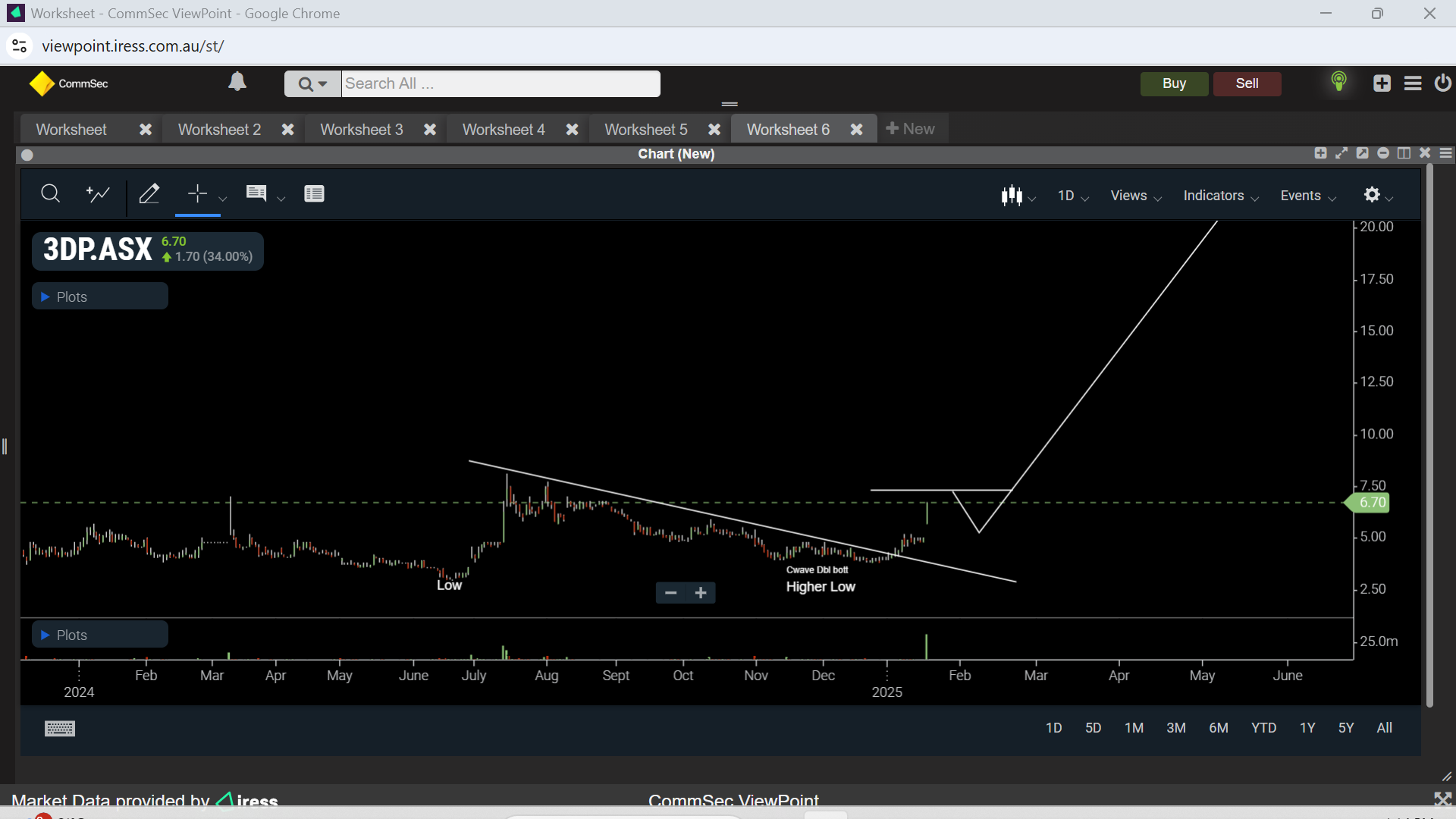Set the range to 5D period
The height and width of the screenshot is (819, 1456).
pyautogui.click(x=1093, y=728)
